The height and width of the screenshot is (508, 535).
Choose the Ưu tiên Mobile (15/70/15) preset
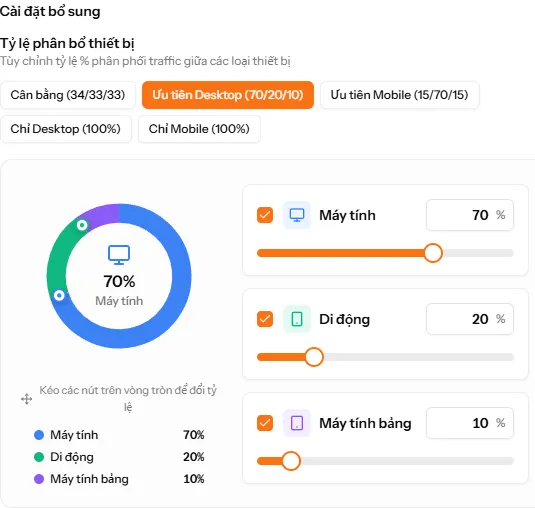400,95
